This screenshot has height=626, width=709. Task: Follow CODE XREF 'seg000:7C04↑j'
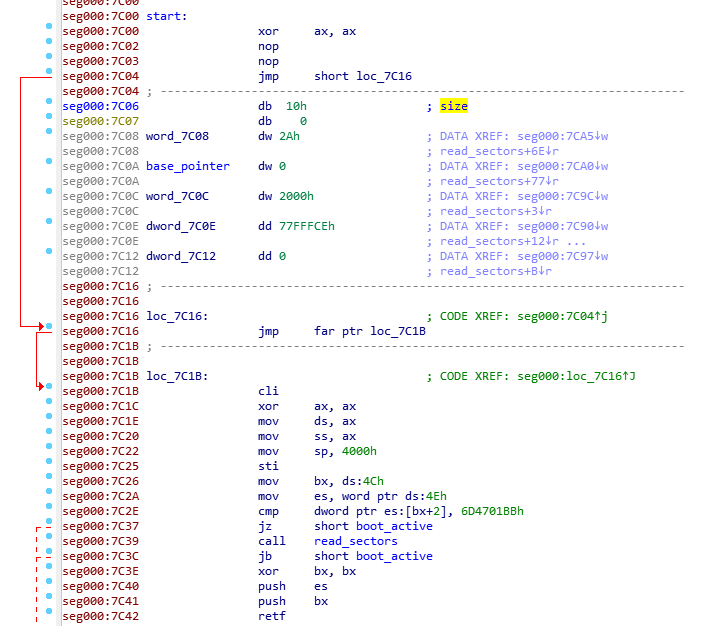coord(562,317)
